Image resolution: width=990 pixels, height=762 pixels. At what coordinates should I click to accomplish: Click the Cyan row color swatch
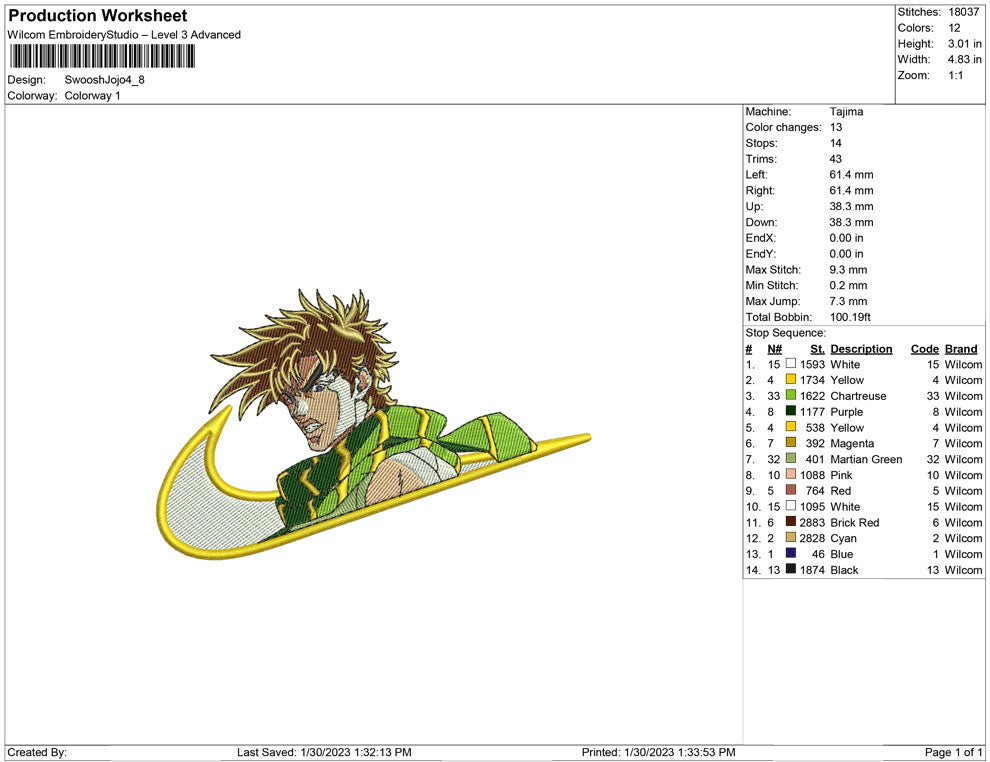pyautogui.click(x=790, y=537)
